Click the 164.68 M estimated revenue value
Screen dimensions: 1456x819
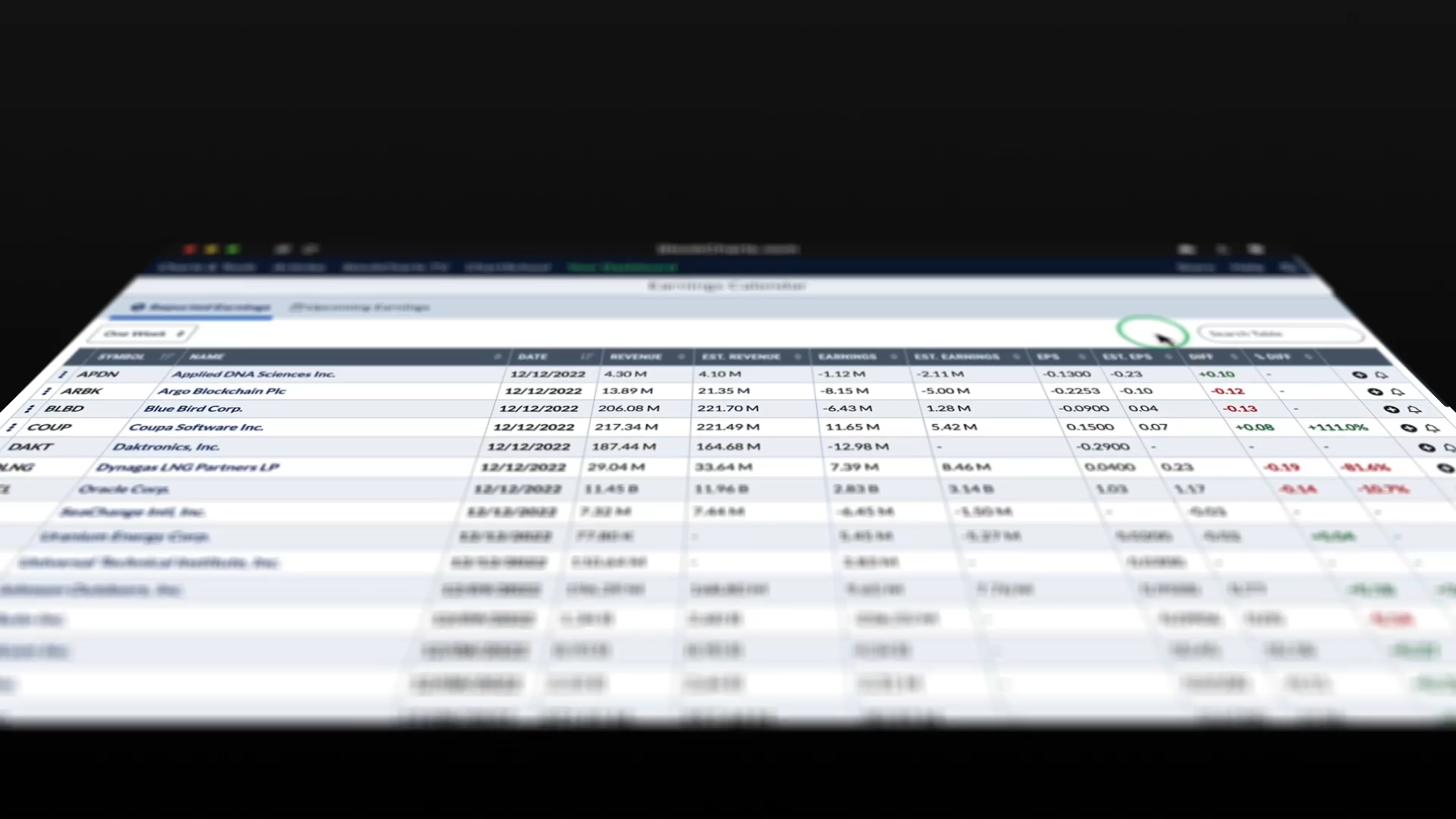[x=728, y=447]
